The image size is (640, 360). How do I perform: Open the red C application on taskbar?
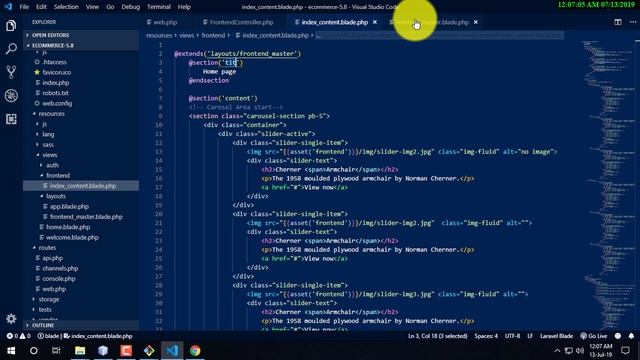(126, 351)
